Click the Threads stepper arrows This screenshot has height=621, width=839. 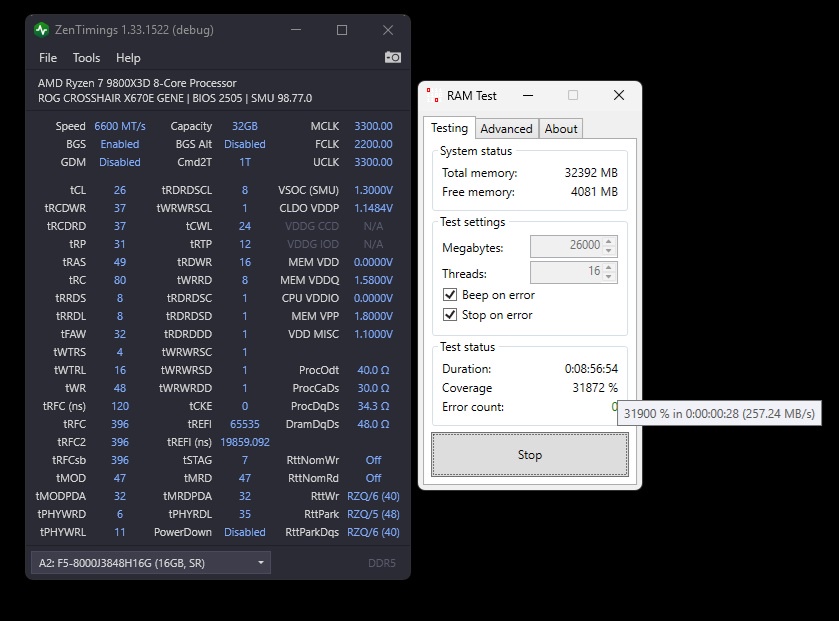tap(610, 273)
